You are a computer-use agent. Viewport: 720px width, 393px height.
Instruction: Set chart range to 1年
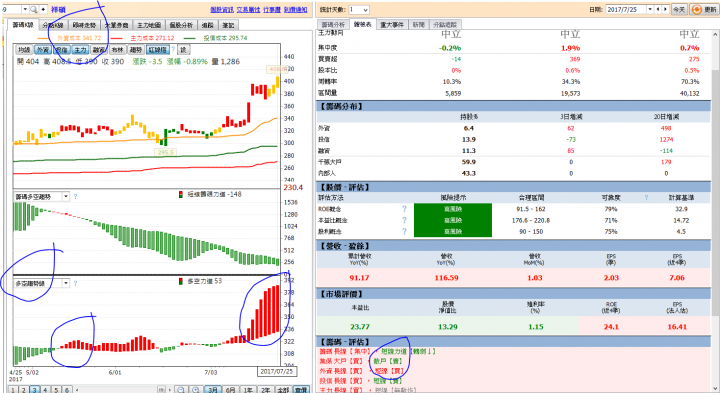(248, 390)
